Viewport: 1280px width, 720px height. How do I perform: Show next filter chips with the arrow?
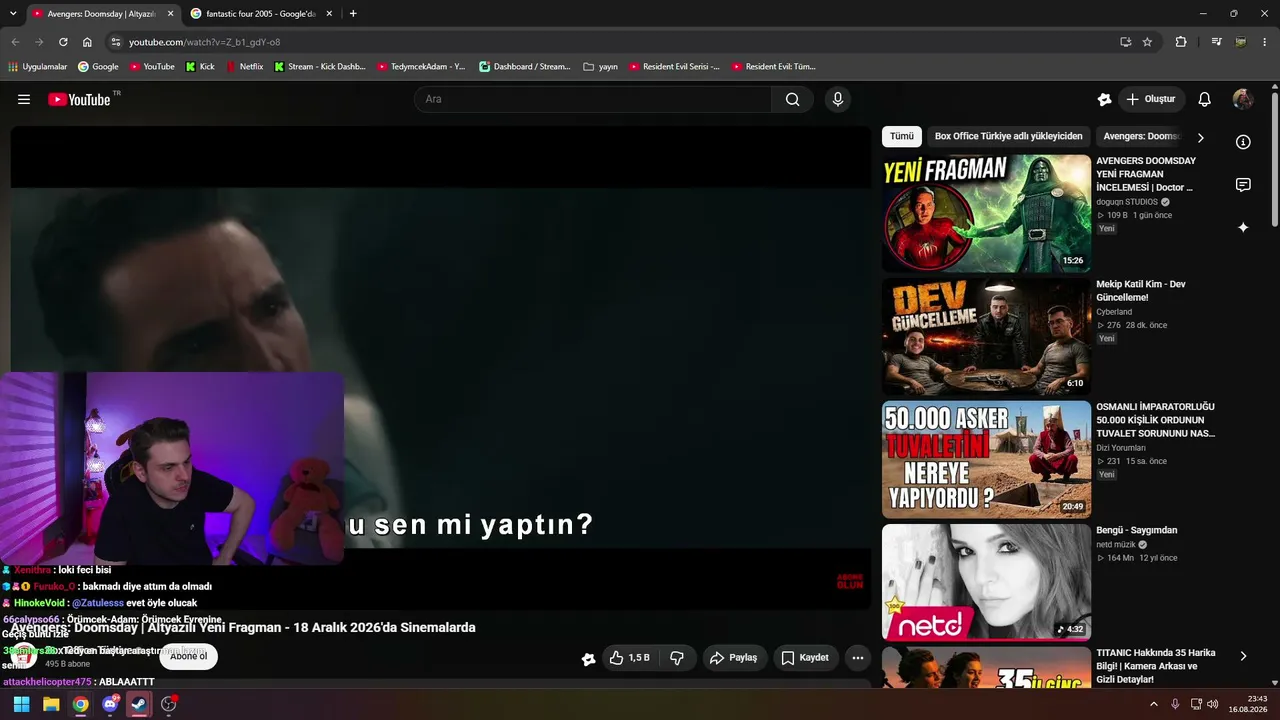point(1200,137)
